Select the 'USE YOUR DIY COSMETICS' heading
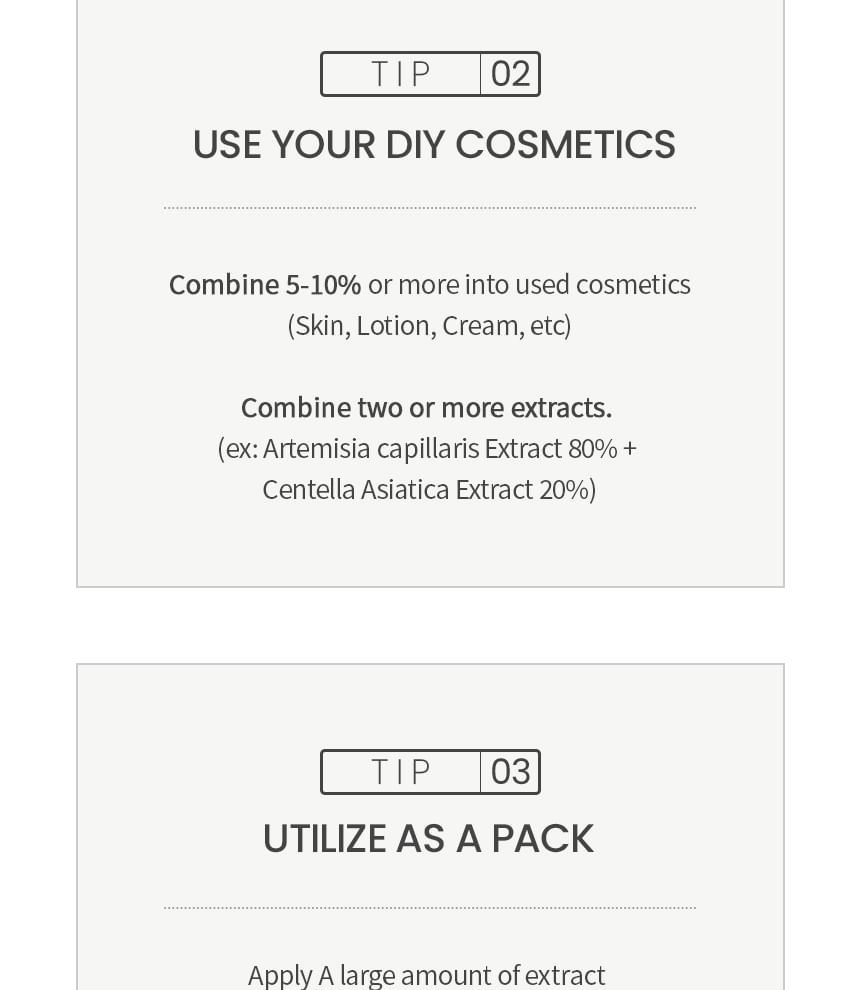The width and height of the screenshot is (860, 990). [433, 145]
